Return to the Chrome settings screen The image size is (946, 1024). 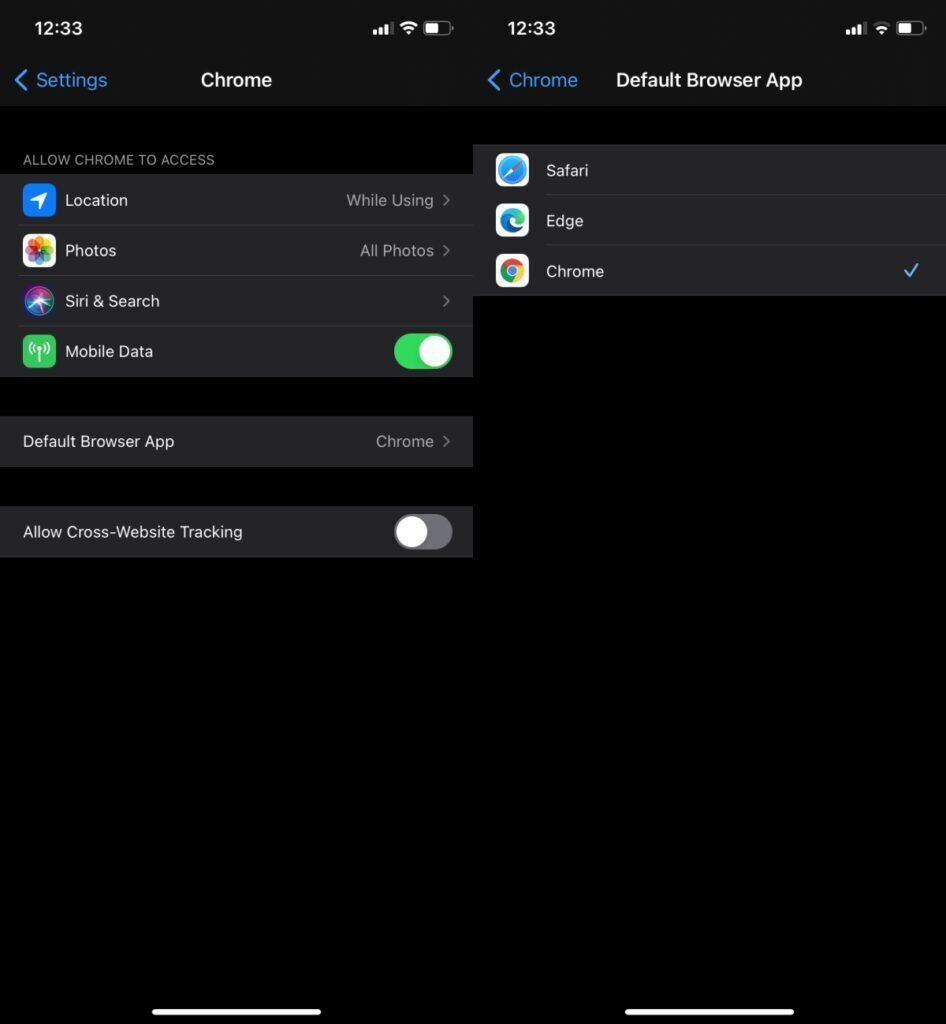coord(531,80)
